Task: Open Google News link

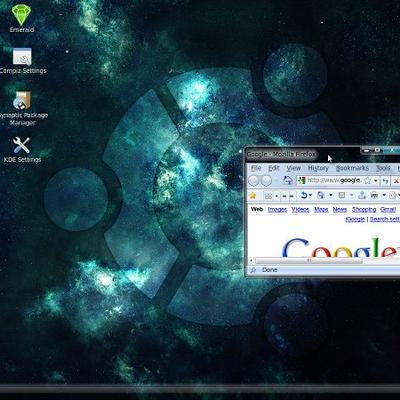Action: [x=340, y=209]
